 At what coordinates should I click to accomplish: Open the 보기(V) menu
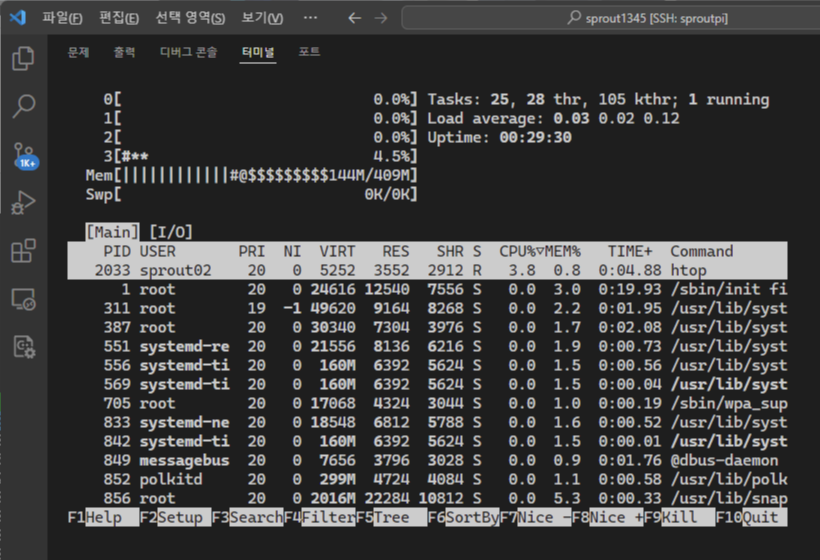click(262, 18)
